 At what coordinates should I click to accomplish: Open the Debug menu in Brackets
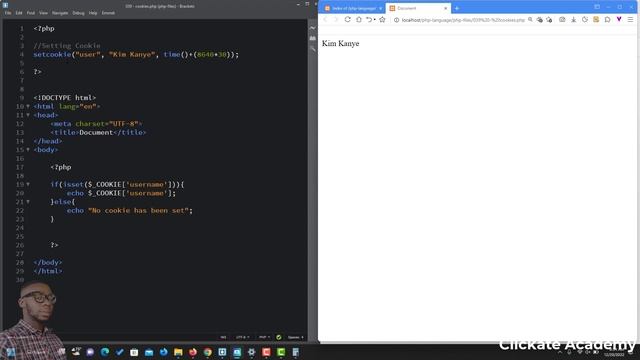click(78, 13)
